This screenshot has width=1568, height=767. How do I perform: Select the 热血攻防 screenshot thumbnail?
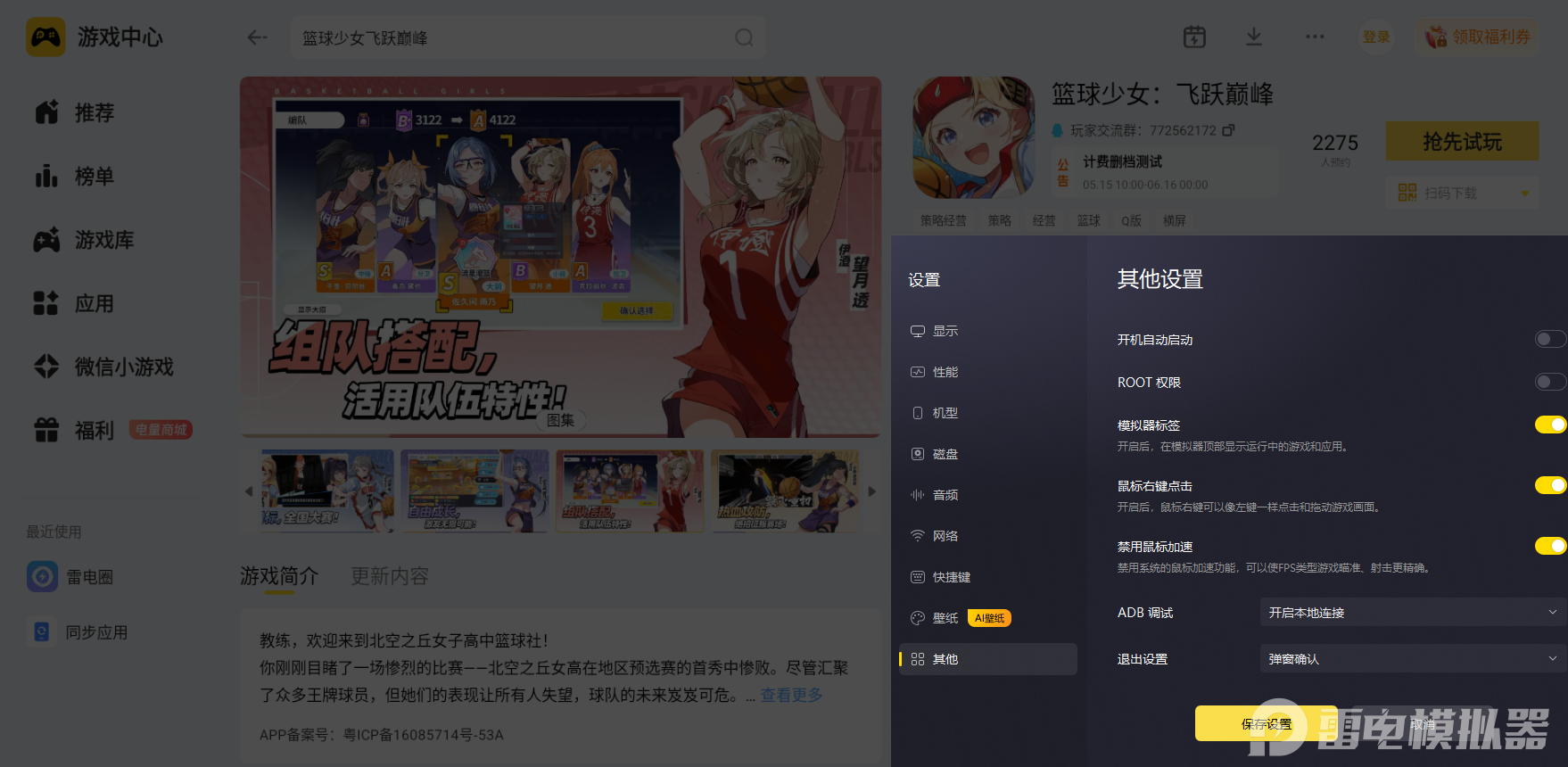[785, 491]
